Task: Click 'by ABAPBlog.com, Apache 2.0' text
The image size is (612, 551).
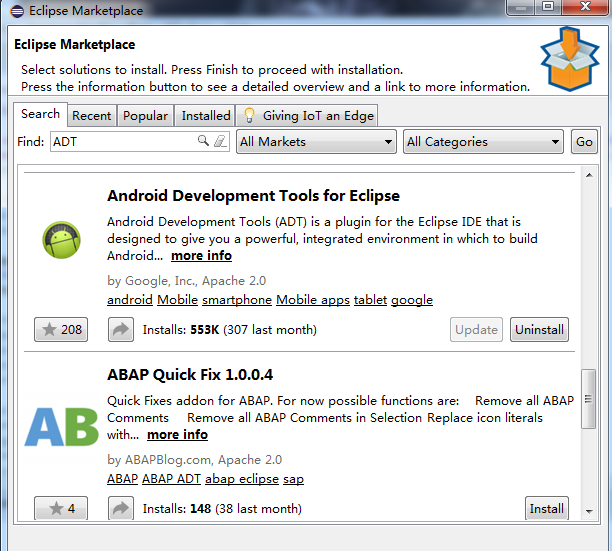Action: point(194,460)
